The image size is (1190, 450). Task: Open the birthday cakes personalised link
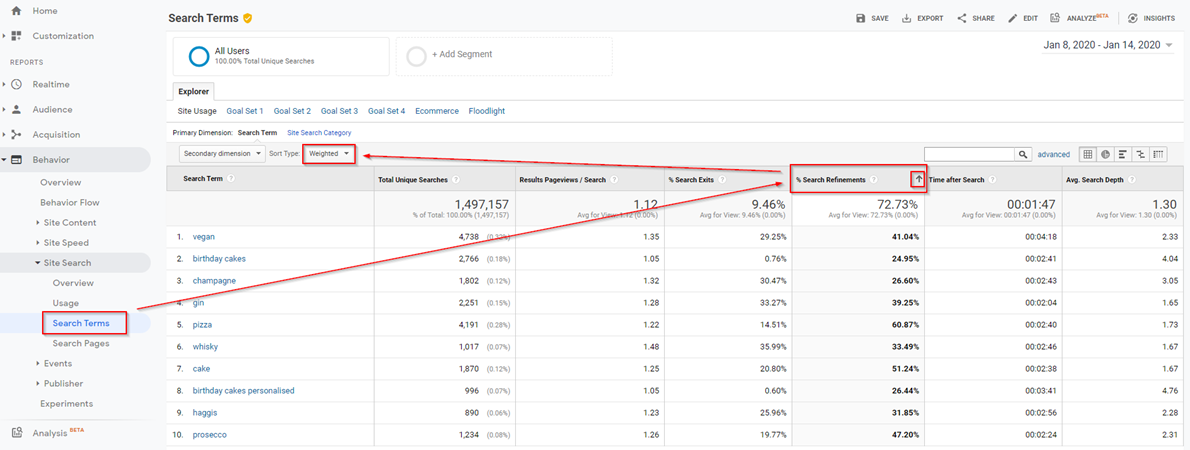pyautogui.click(x=244, y=391)
